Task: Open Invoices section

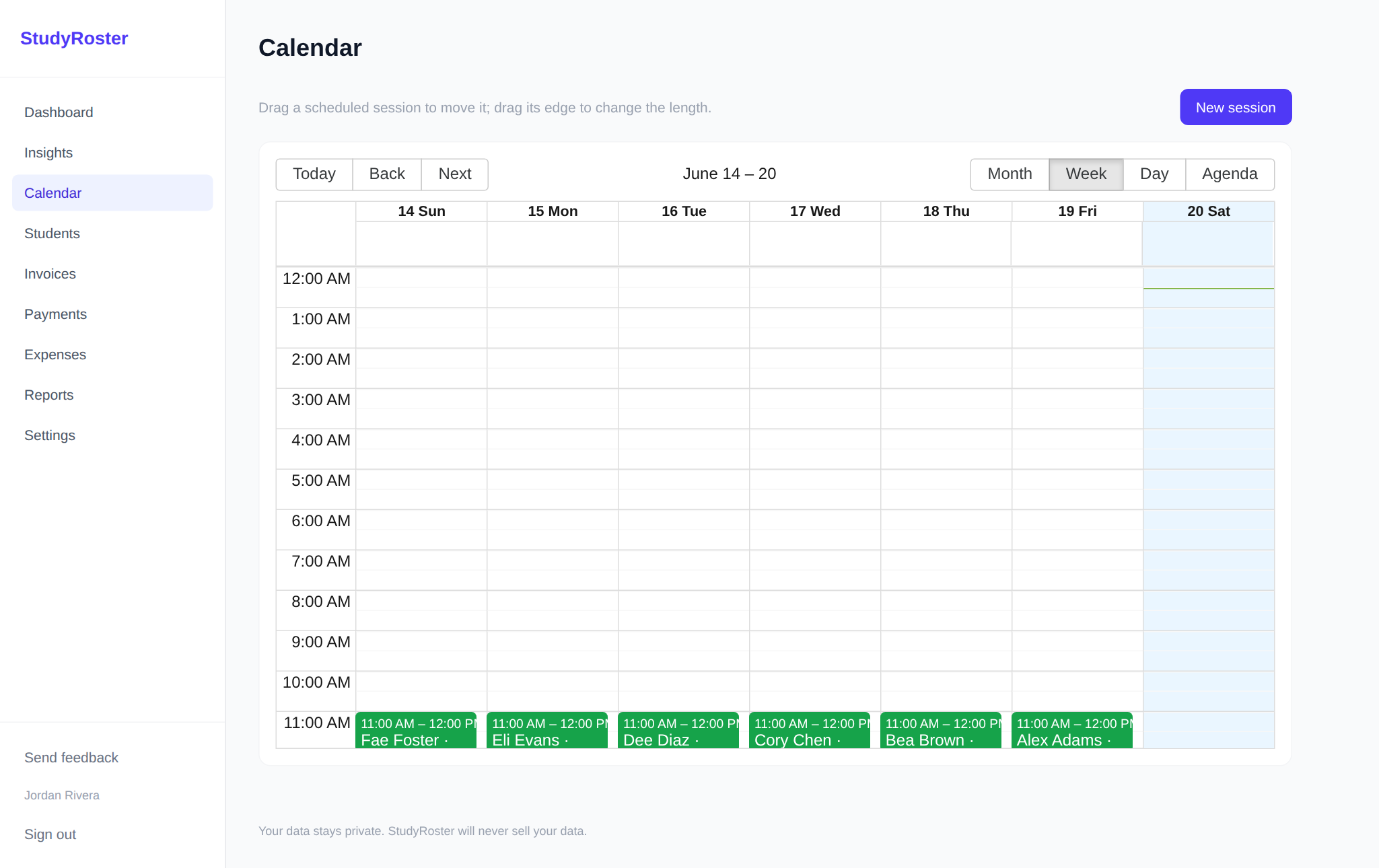Action: (x=112, y=274)
